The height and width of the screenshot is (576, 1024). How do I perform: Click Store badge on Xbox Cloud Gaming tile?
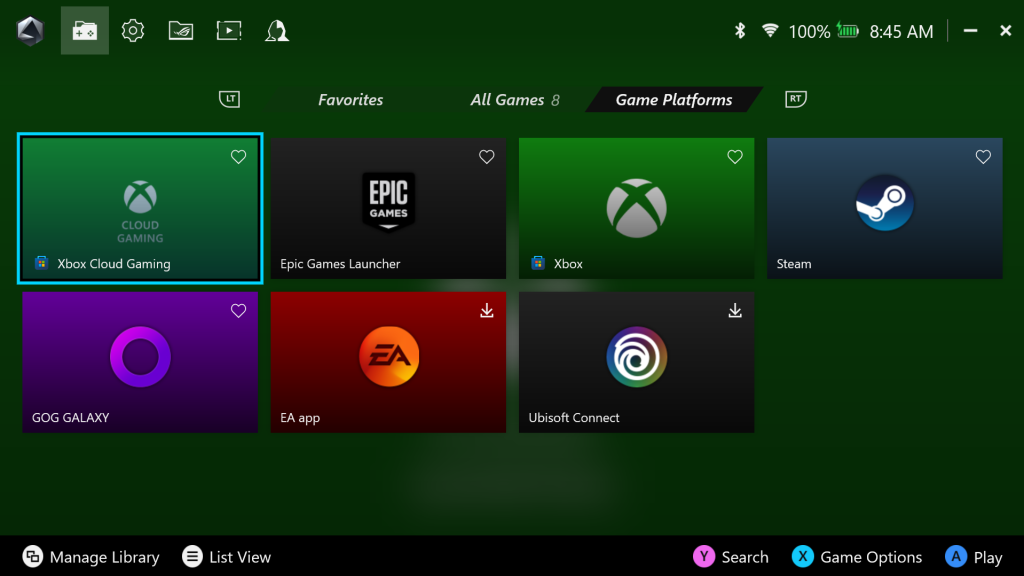point(41,263)
